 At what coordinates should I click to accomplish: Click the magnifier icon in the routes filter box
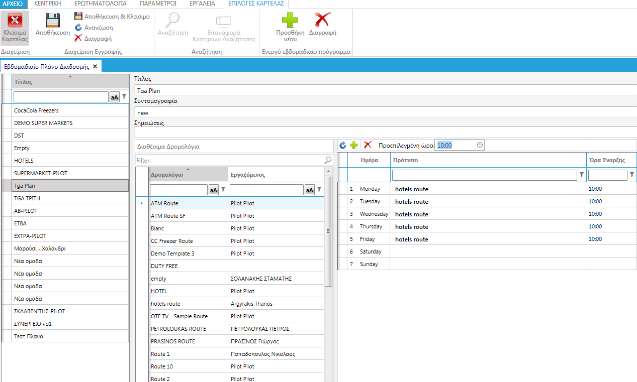[x=328, y=161]
